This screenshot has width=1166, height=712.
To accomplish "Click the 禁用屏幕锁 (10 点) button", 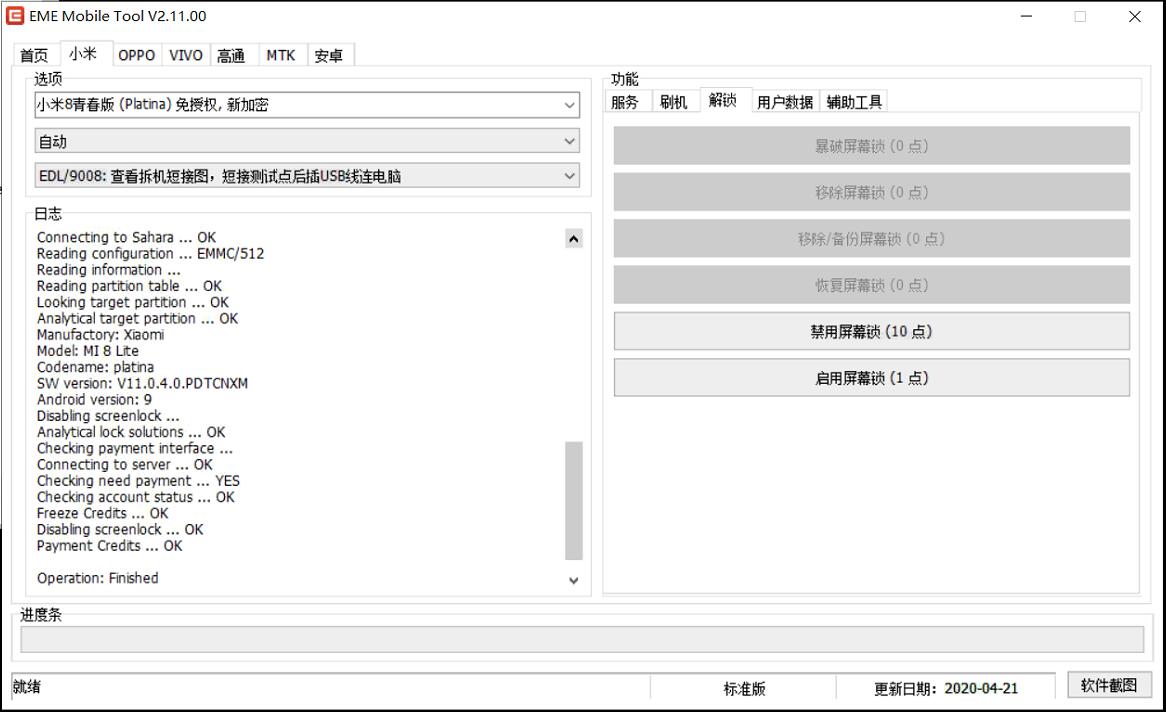I will (x=872, y=331).
